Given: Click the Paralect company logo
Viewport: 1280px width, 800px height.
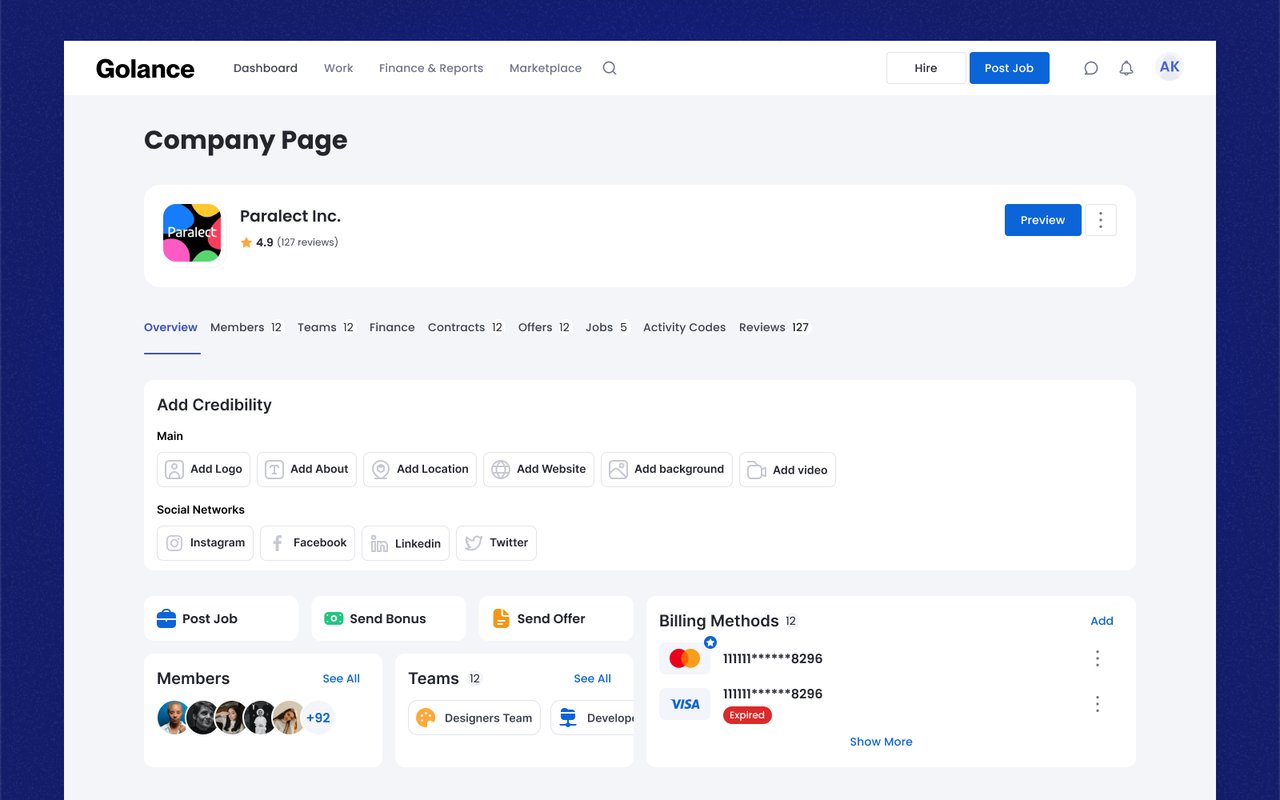Looking at the screenshot, I should pos(192,233).
